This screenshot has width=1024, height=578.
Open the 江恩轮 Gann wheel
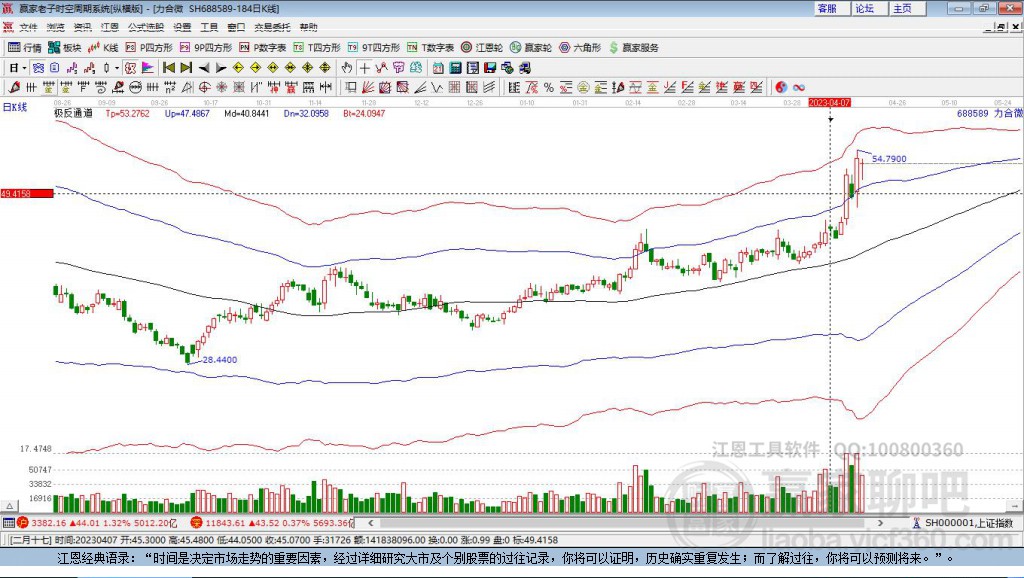(482, 48)
